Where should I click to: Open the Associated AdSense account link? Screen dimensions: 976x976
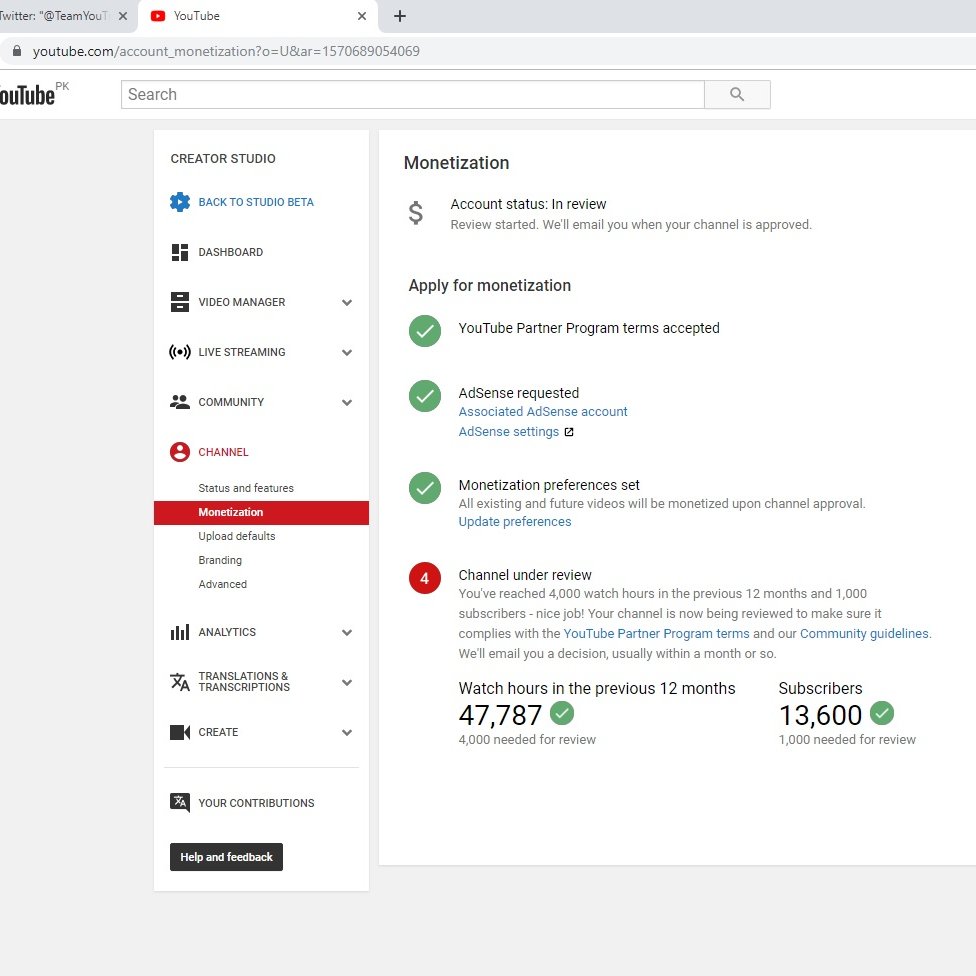pos(543,411)
